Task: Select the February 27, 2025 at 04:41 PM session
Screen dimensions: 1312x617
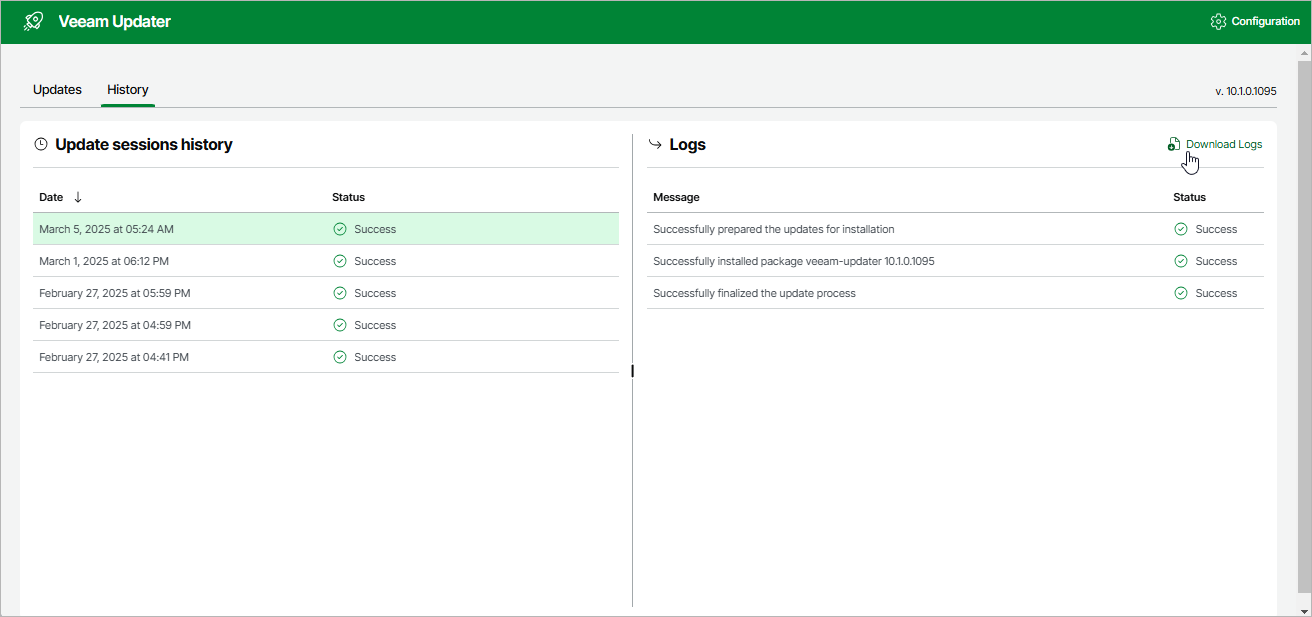Action: coord(326,357)
